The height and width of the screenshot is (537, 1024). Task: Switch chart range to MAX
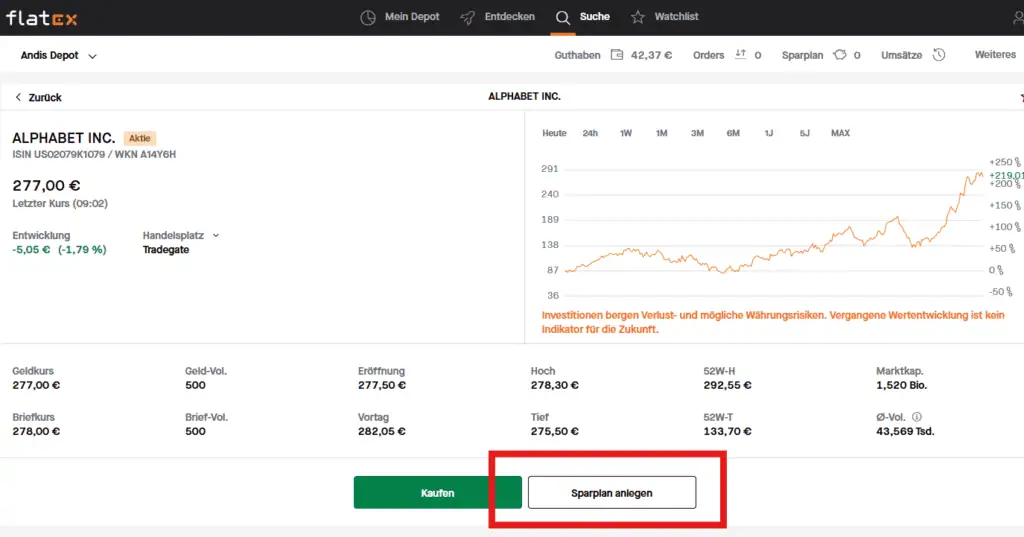tap(840, 133)
